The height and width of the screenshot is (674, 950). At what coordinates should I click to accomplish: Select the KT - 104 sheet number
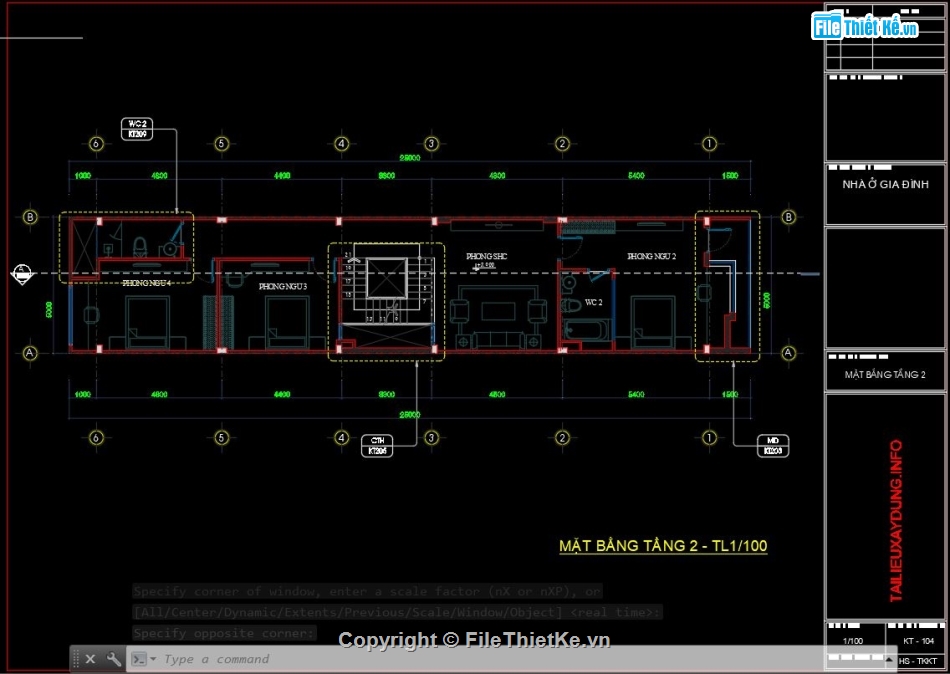(918, 641)
